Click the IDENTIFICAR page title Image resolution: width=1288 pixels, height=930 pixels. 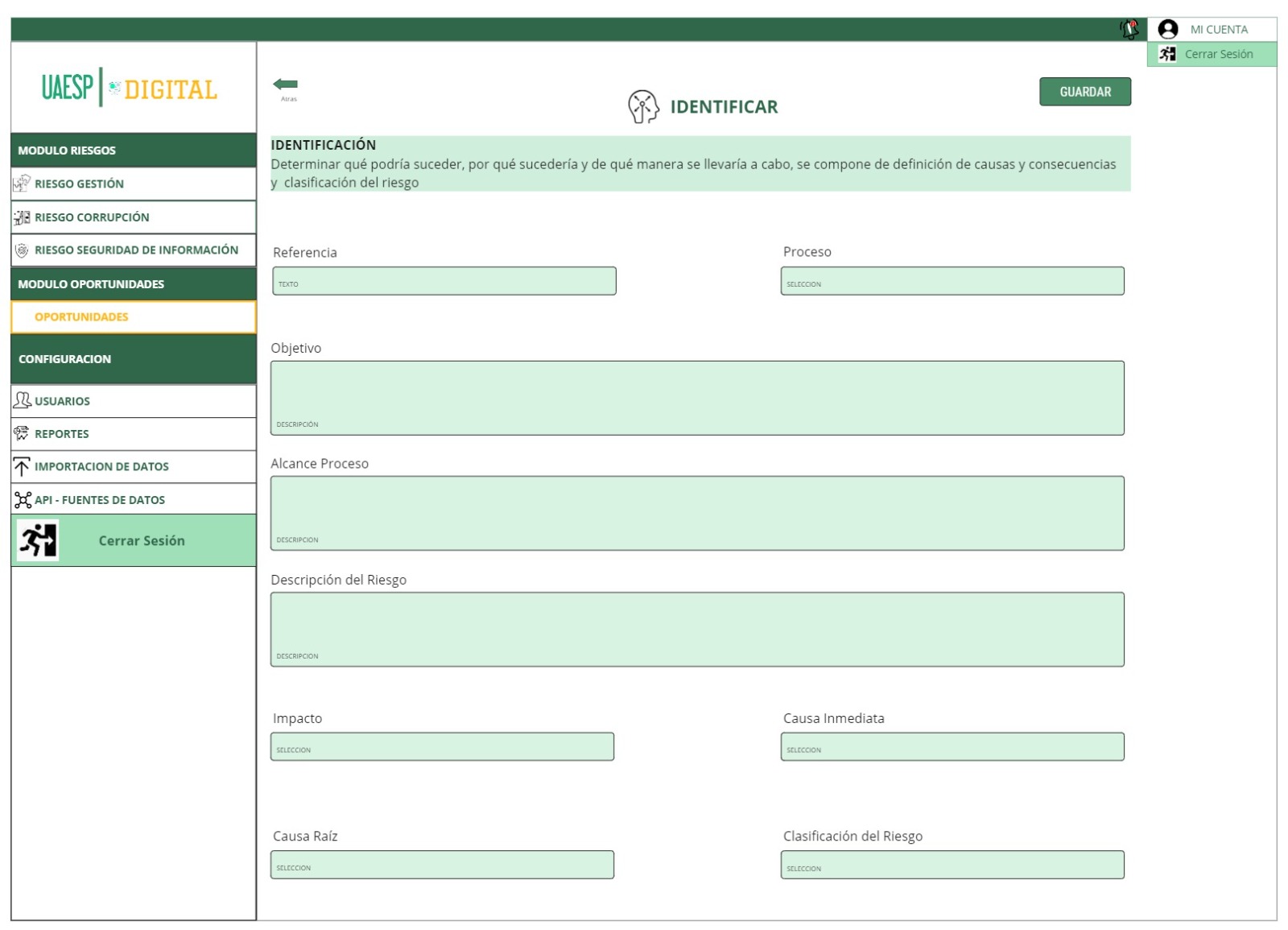click(x=724, y=107)
